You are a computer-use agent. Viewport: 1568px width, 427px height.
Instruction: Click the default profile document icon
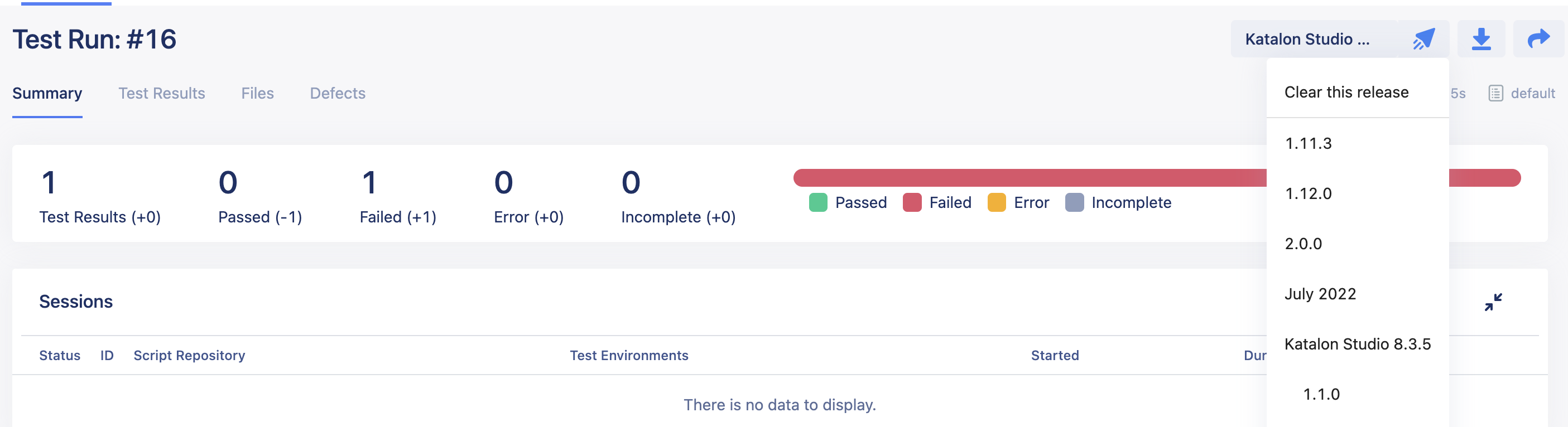1495,93
